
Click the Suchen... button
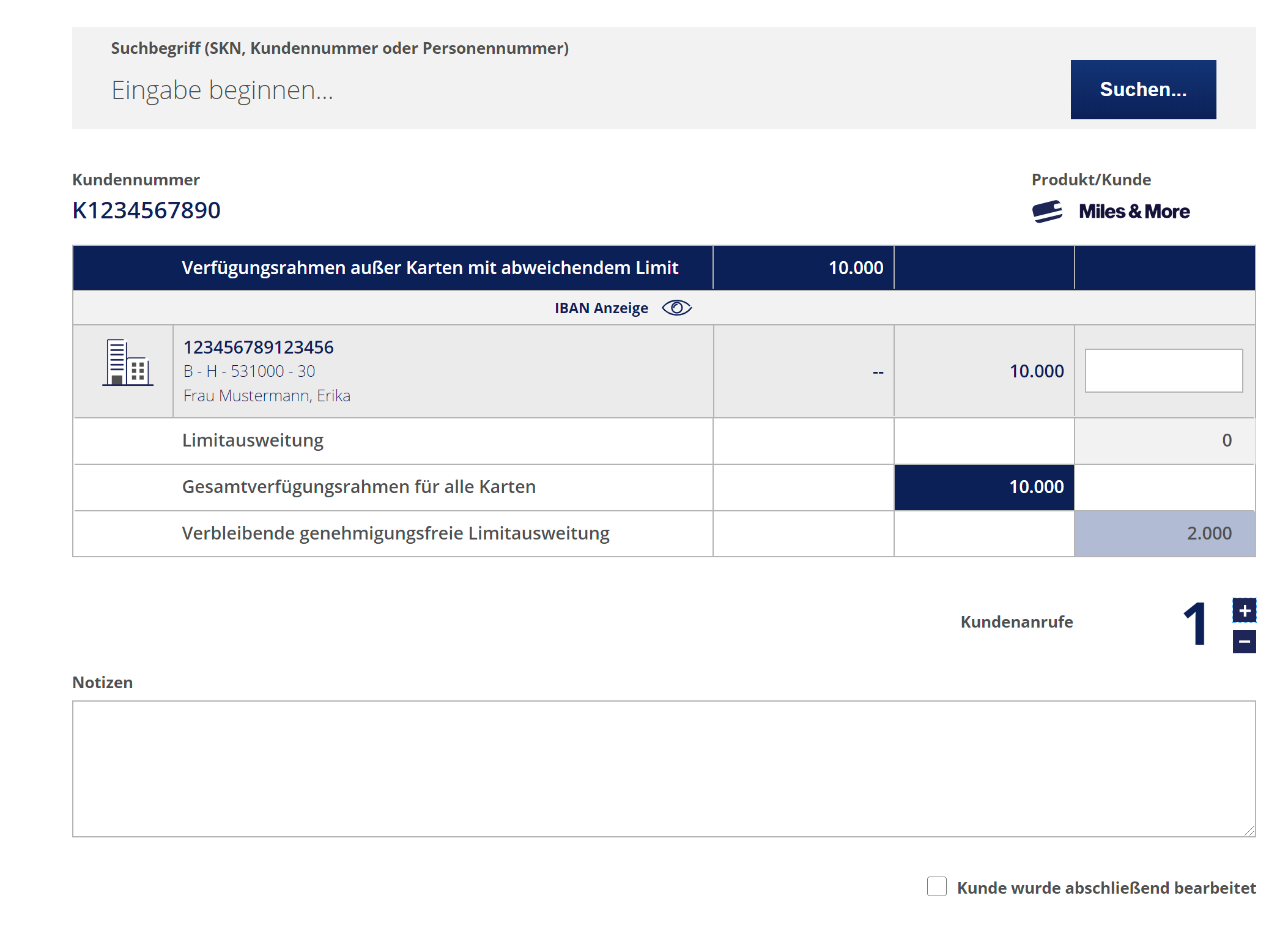[1142, 89]
